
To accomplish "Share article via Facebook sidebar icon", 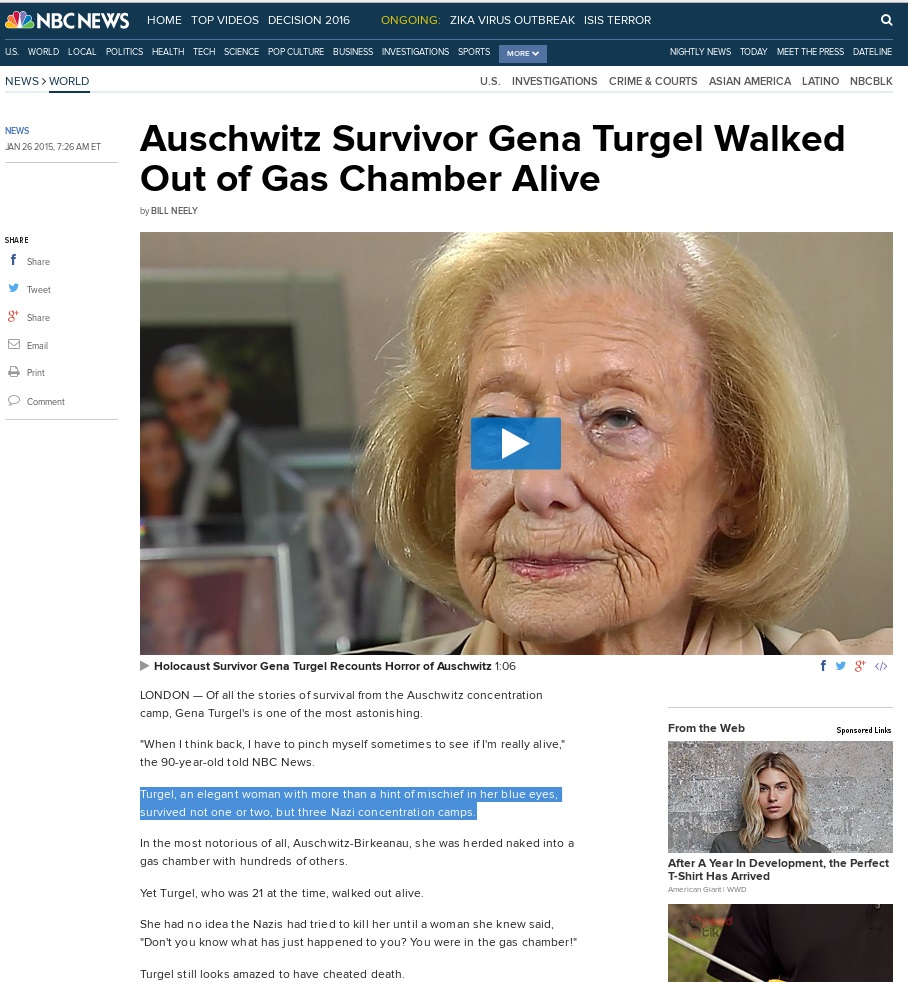I will tap(13, 260).
